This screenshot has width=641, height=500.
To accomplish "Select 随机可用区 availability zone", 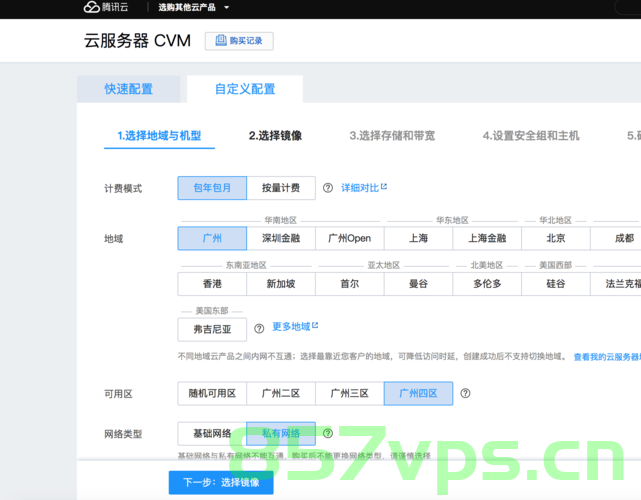I will click(x=212, y=393).
